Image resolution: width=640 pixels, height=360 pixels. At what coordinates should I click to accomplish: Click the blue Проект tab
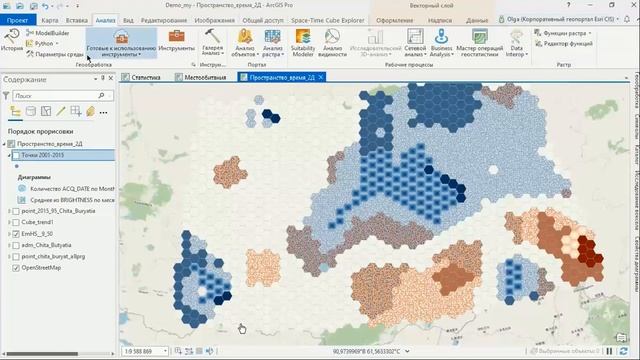coord(18,20)
